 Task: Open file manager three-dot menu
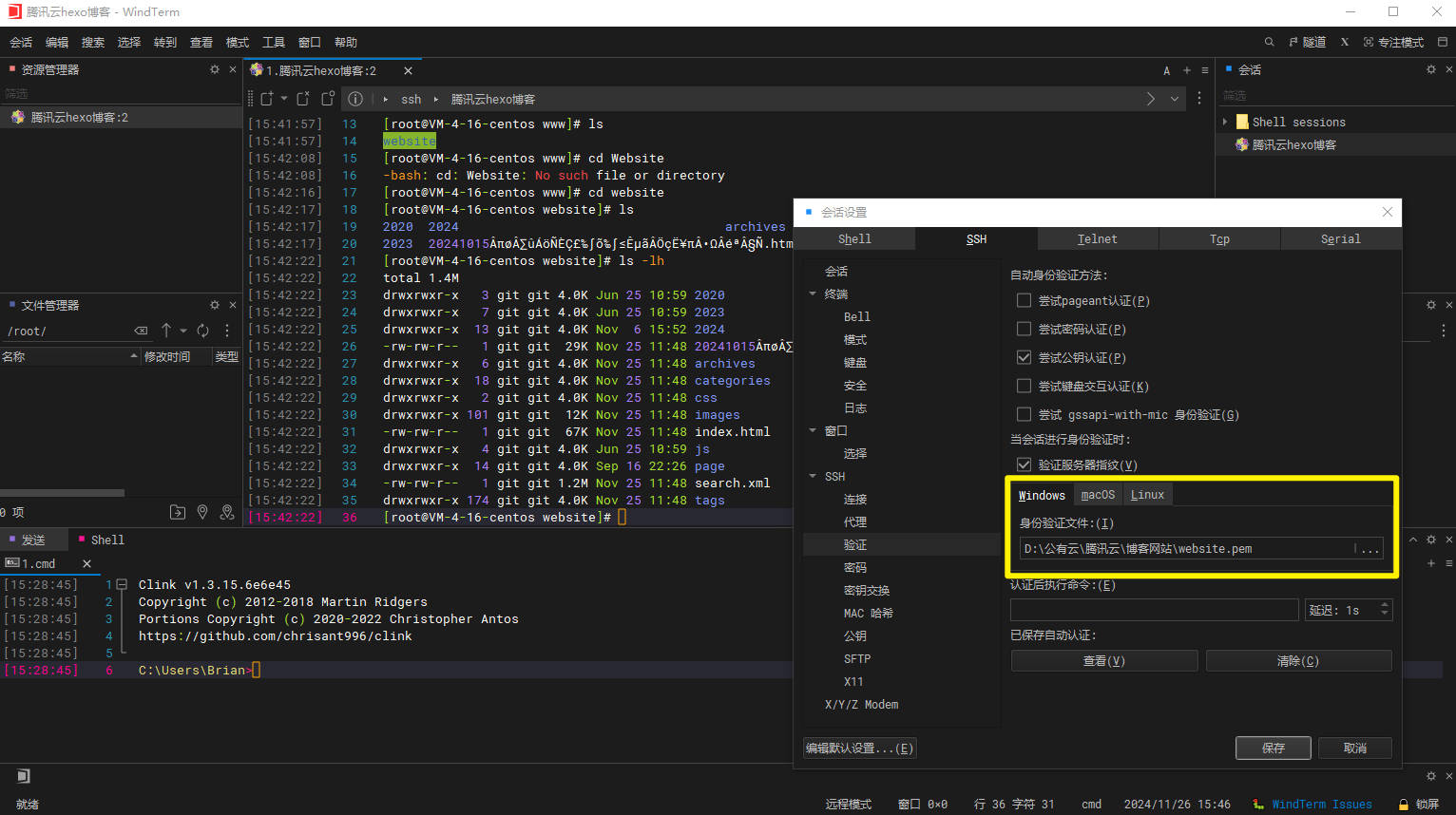(x=227, y=331)
